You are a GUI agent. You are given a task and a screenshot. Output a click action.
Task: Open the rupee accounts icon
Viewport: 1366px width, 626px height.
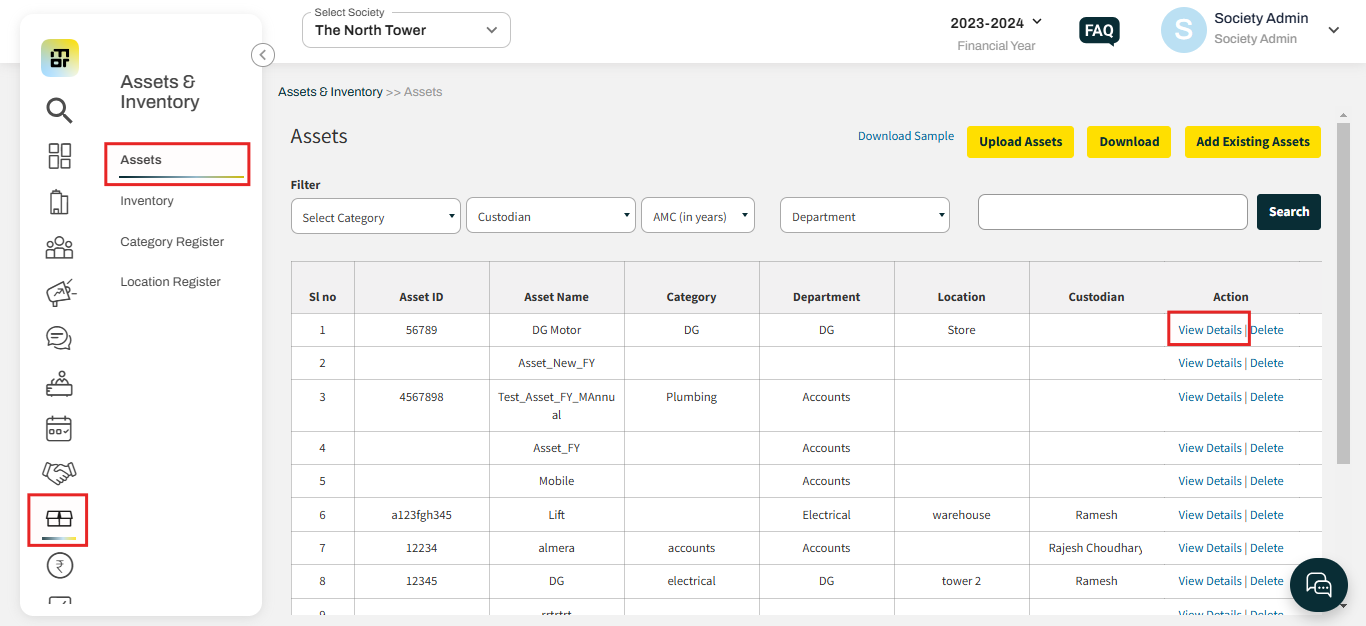[60, 566]
